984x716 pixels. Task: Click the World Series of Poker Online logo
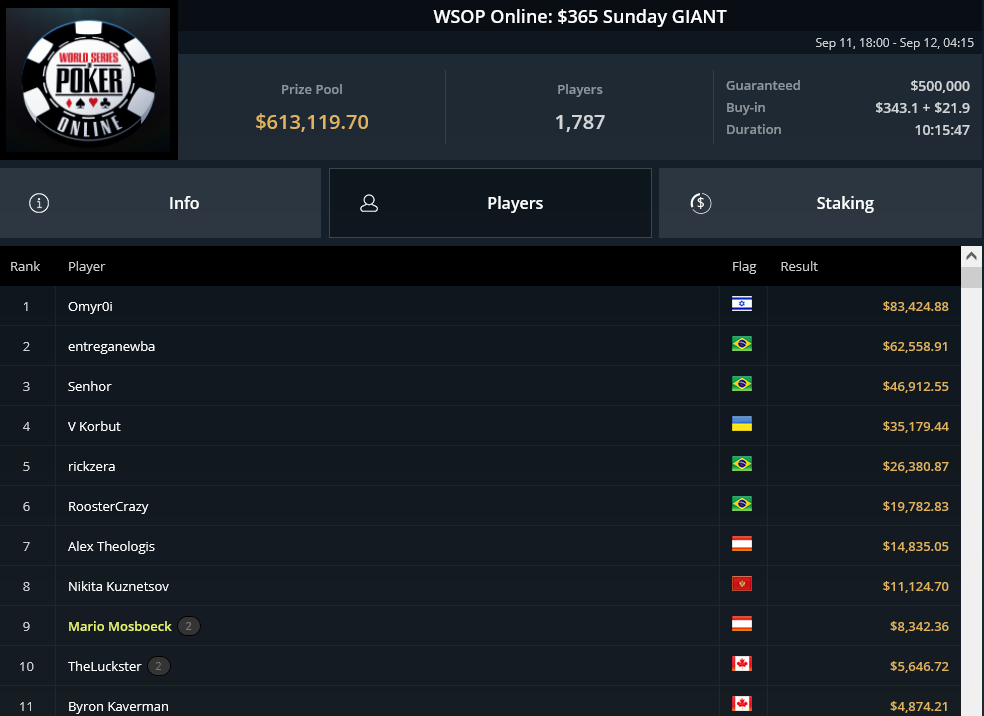[89, 82]
